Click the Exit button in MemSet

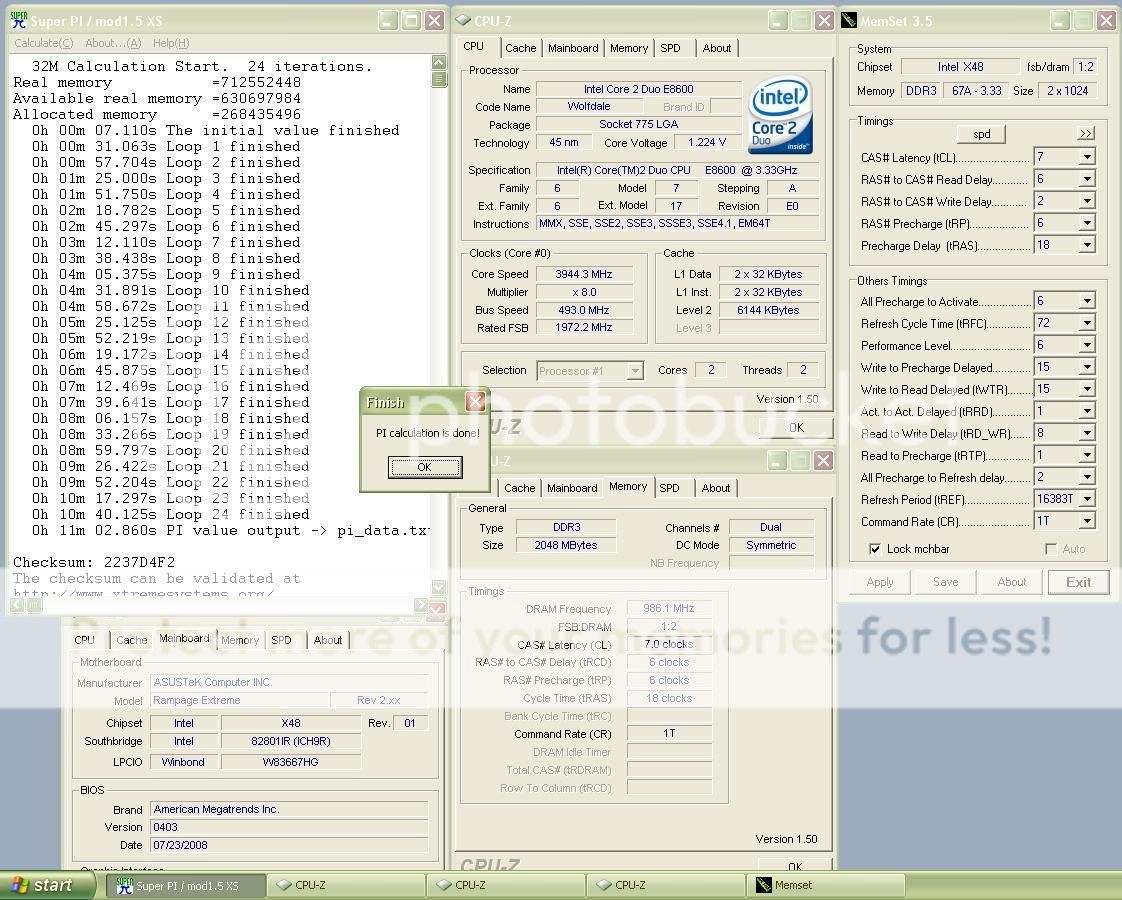1078,582
